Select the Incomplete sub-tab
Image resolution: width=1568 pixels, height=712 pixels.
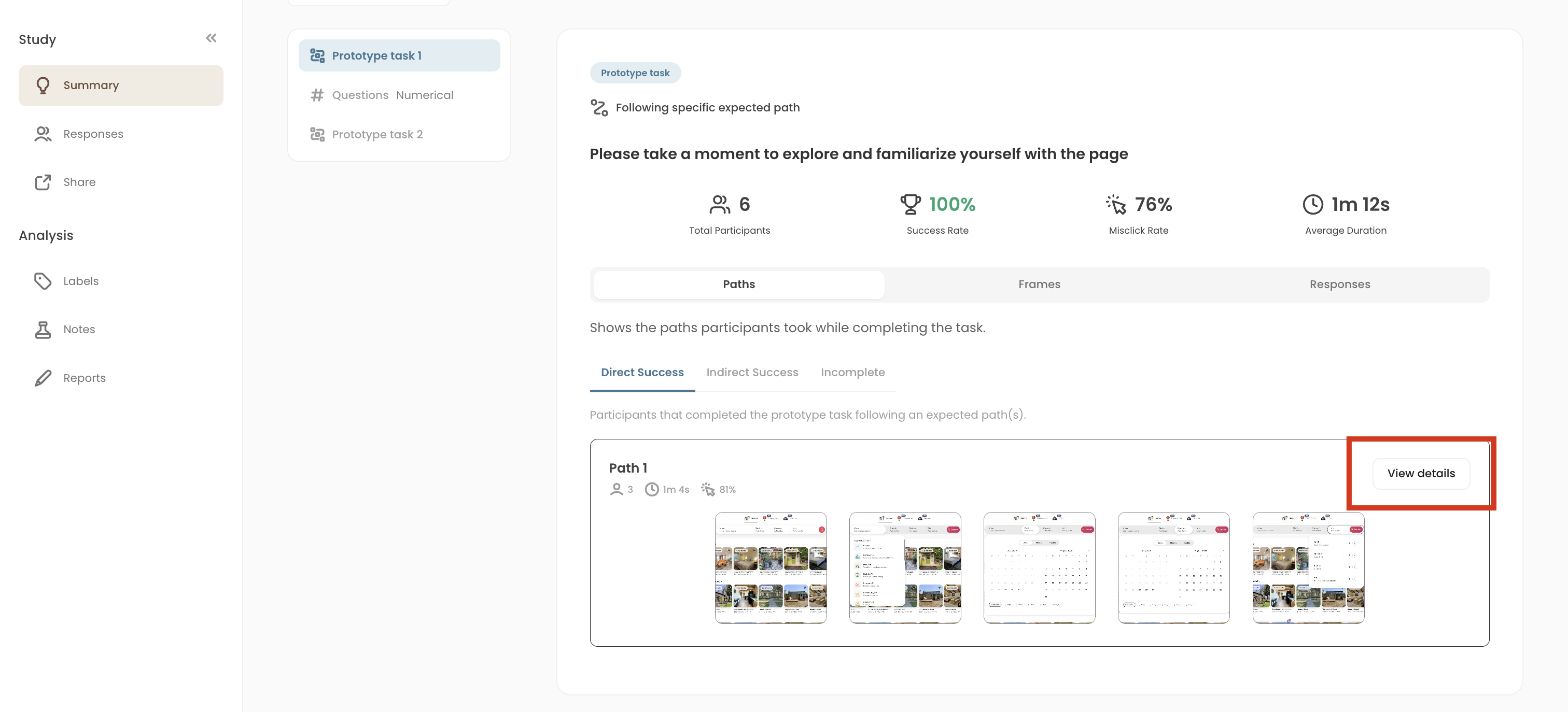pos(852,373)
